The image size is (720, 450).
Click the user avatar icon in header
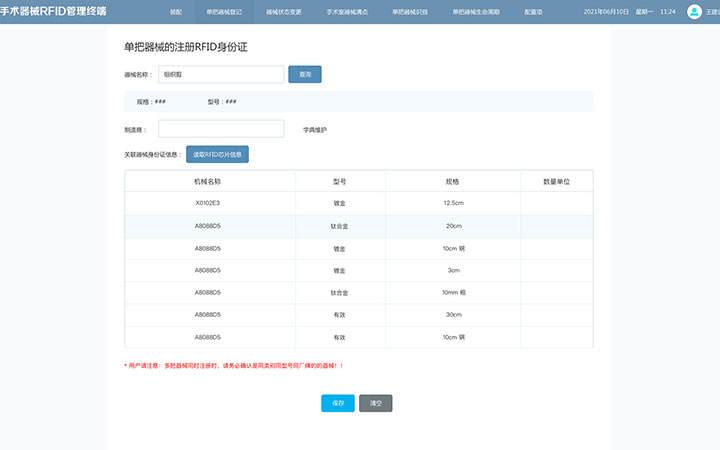[694, 12]
